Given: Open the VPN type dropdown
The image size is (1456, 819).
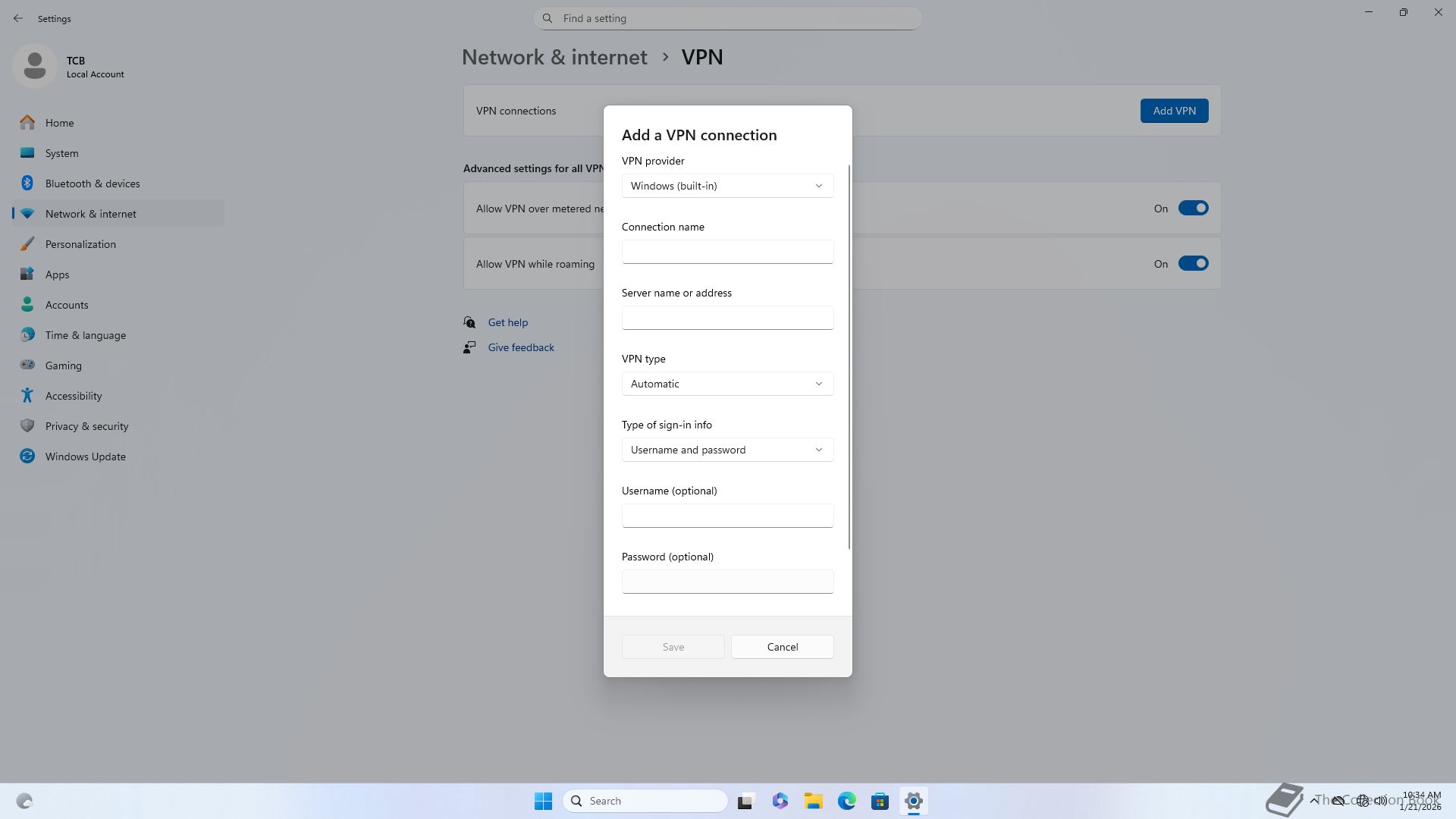Looking at the screenshot, I should (727, 384).
